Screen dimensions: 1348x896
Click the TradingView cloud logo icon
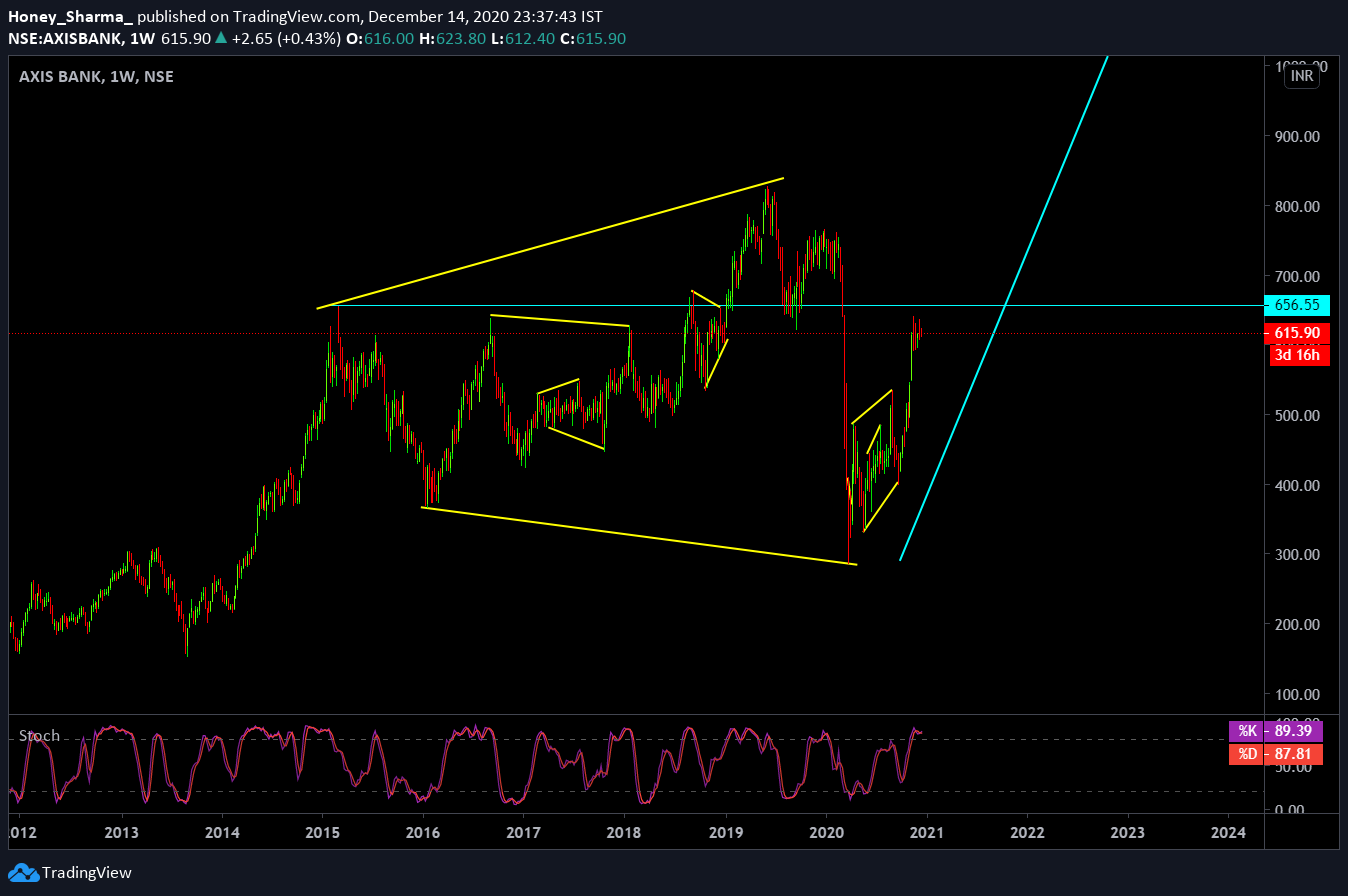click(x=22, y=873)
